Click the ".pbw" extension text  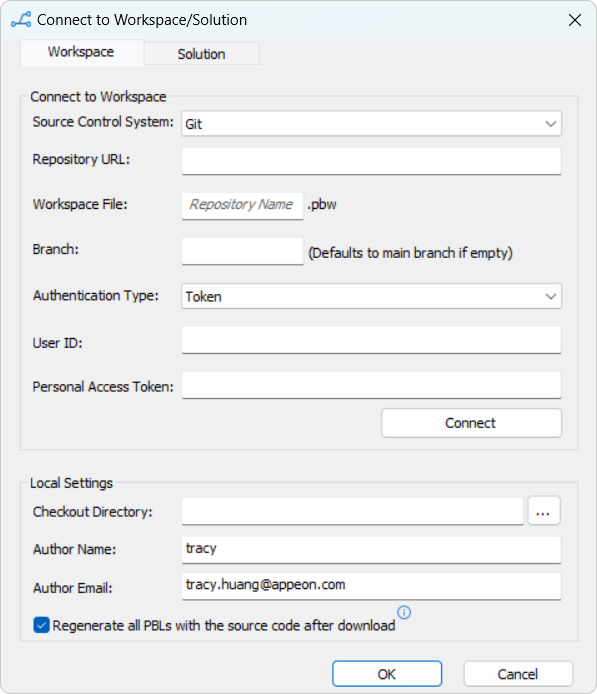click(322, 204)
